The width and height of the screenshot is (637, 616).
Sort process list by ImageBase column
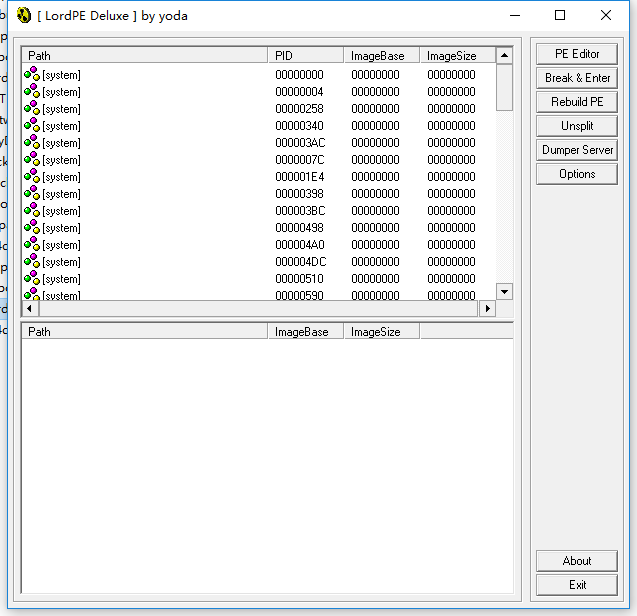click(382, 56)
